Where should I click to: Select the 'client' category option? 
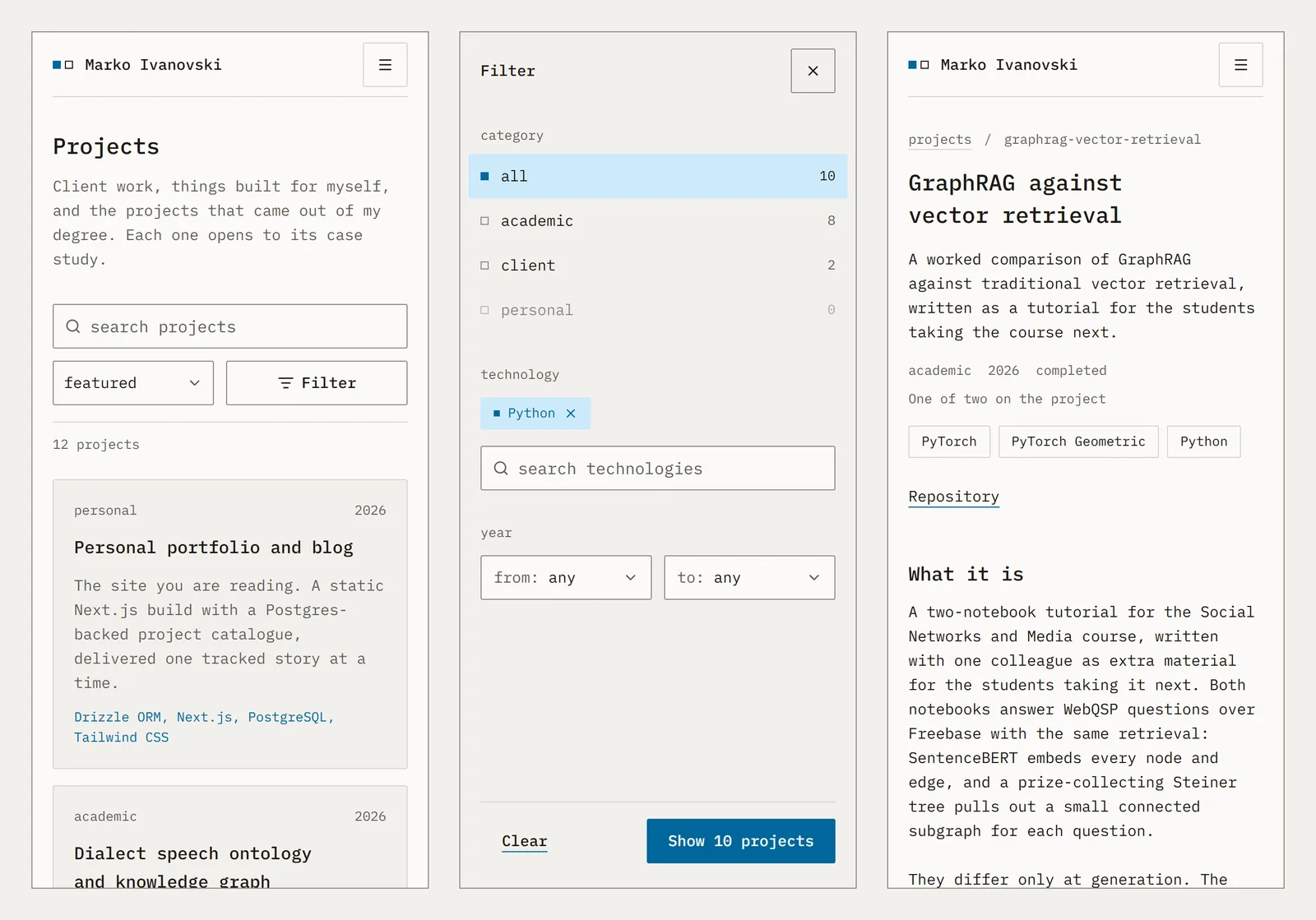pos(658,265)
